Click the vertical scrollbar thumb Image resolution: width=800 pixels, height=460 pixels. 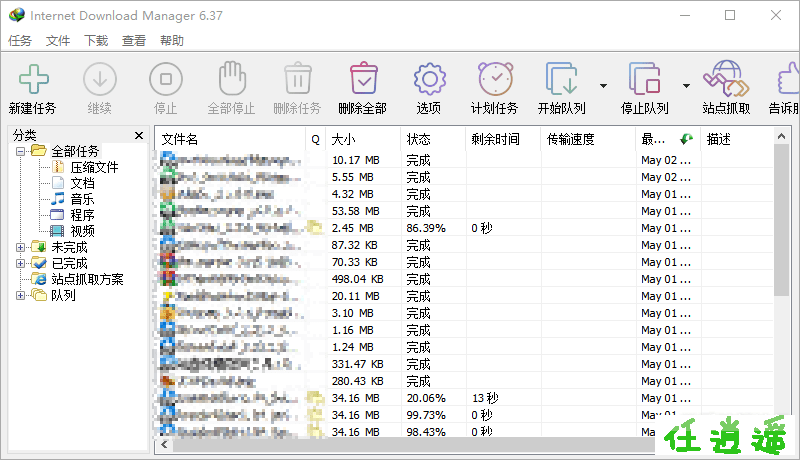point(781,219)
